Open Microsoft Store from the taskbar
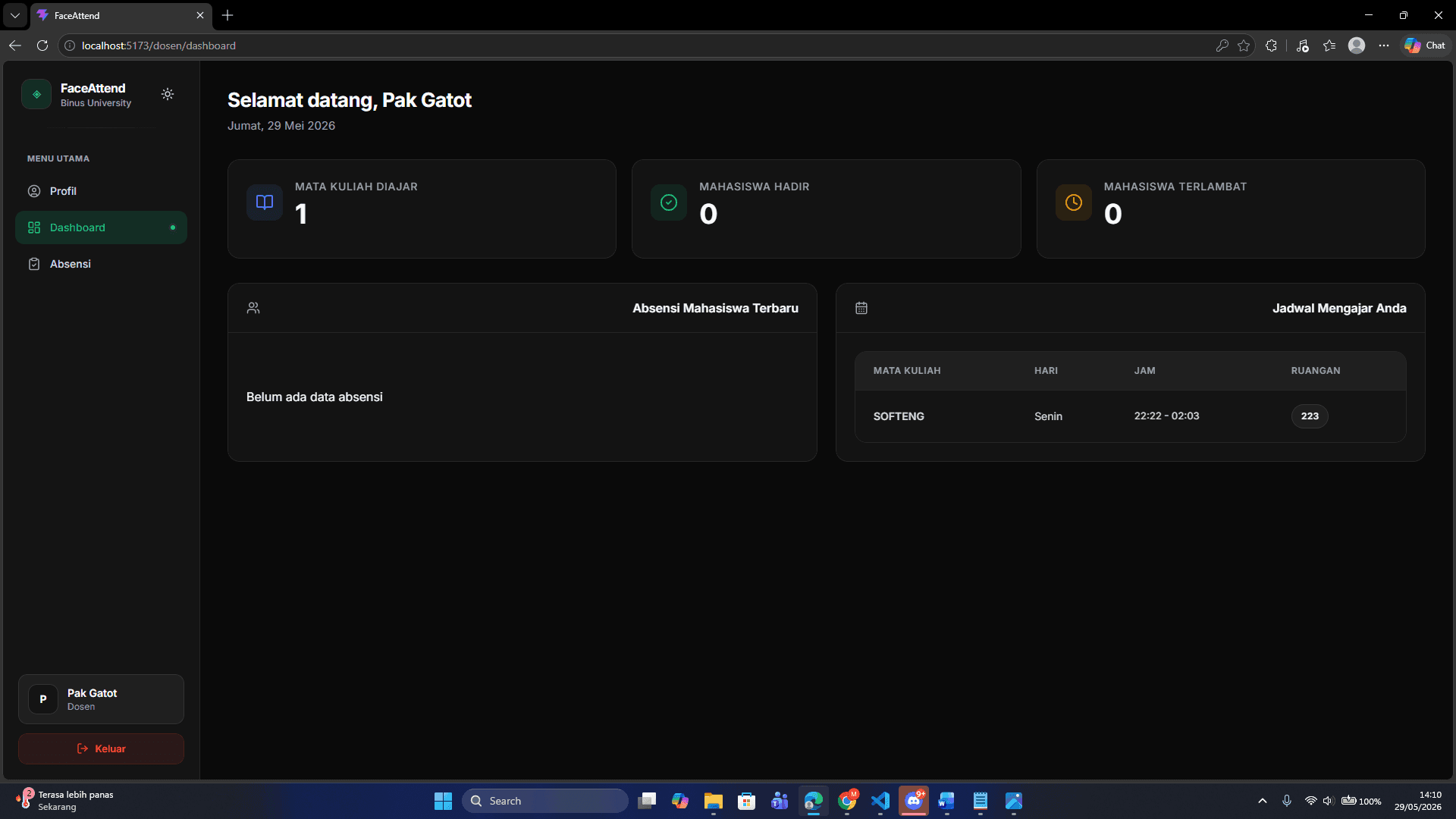The image size is (1456, 819). tap(746, 801)
